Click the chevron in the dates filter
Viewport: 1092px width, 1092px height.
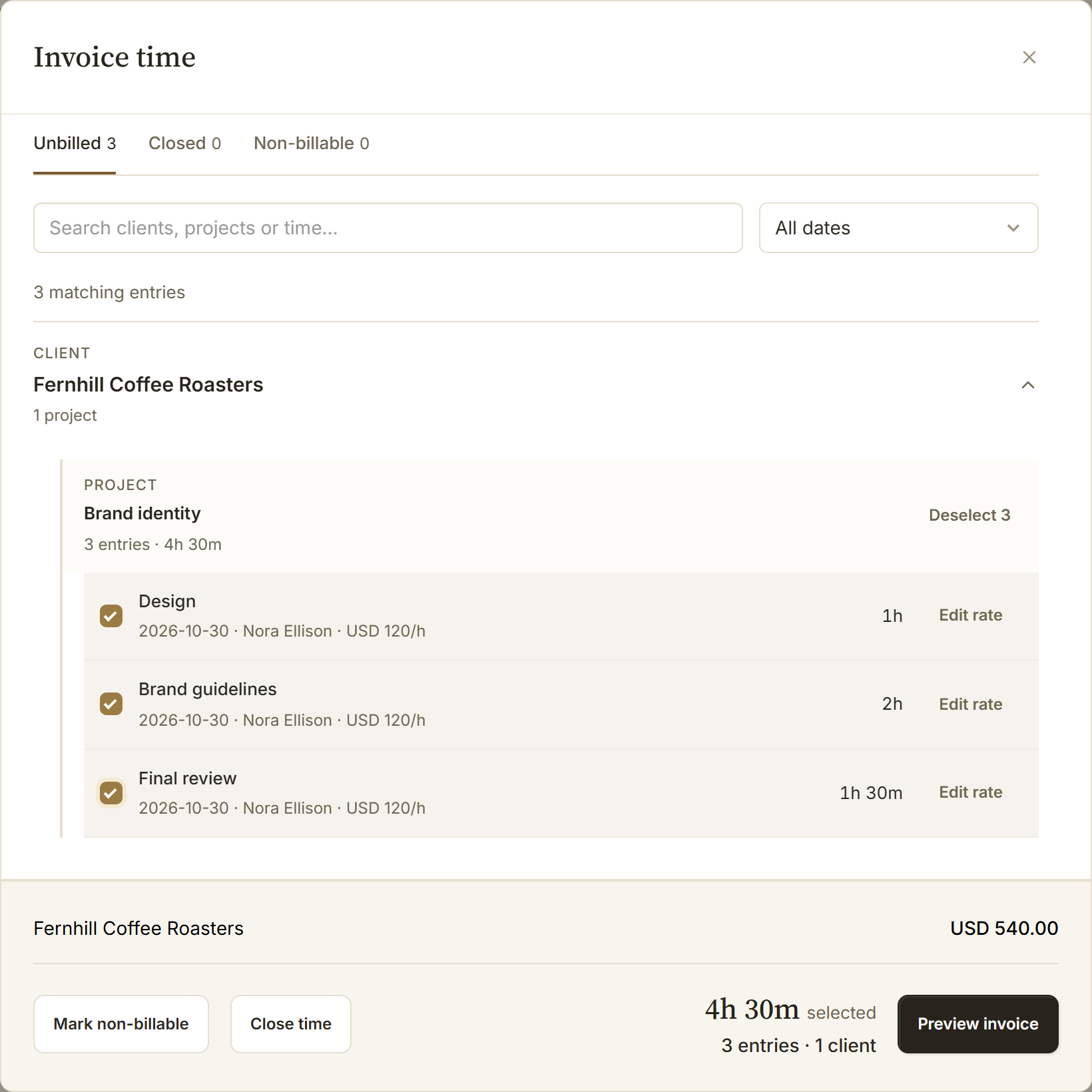click(x=1013, y=228)
